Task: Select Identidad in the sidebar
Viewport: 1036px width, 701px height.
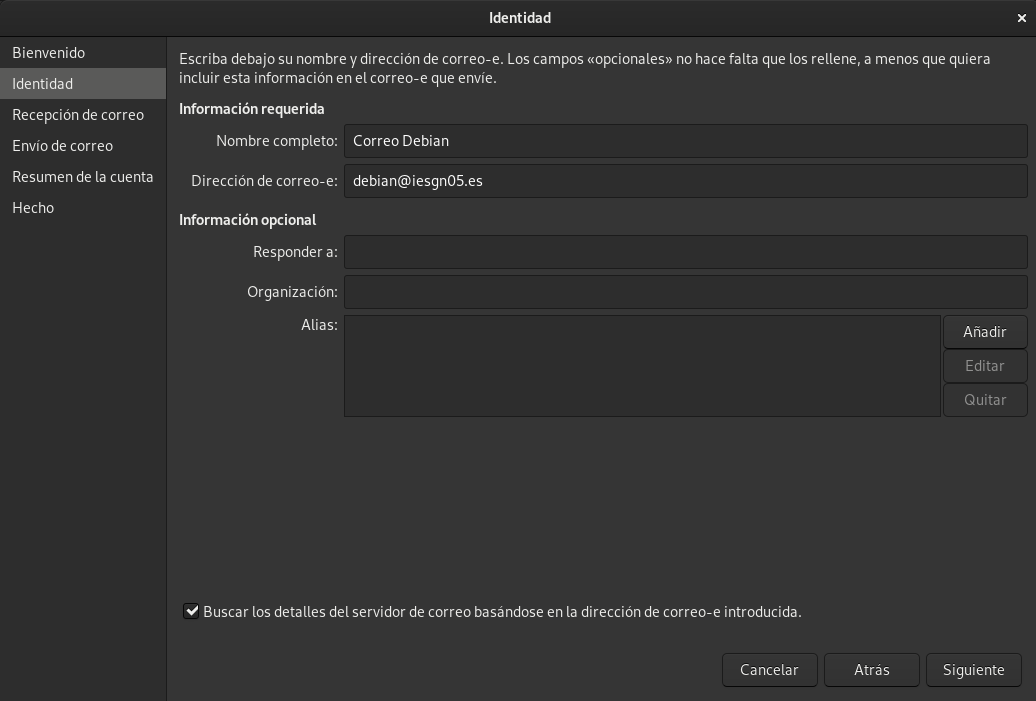Action: tap(42, 84)
